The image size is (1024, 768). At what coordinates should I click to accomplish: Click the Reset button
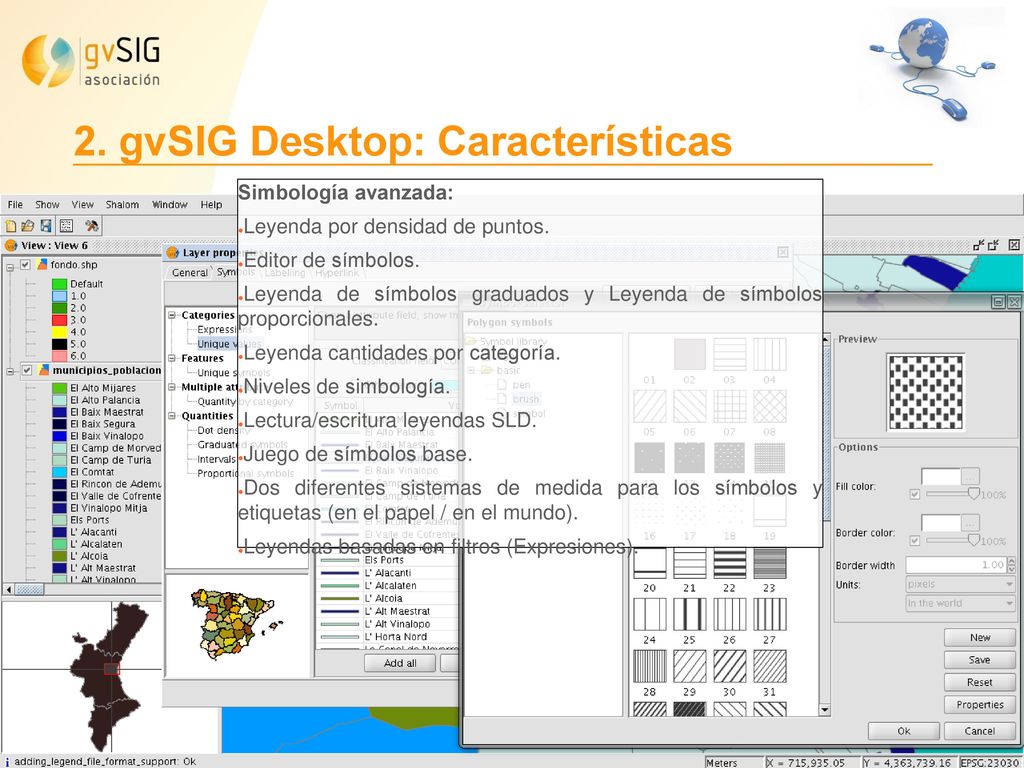[980, 682]
